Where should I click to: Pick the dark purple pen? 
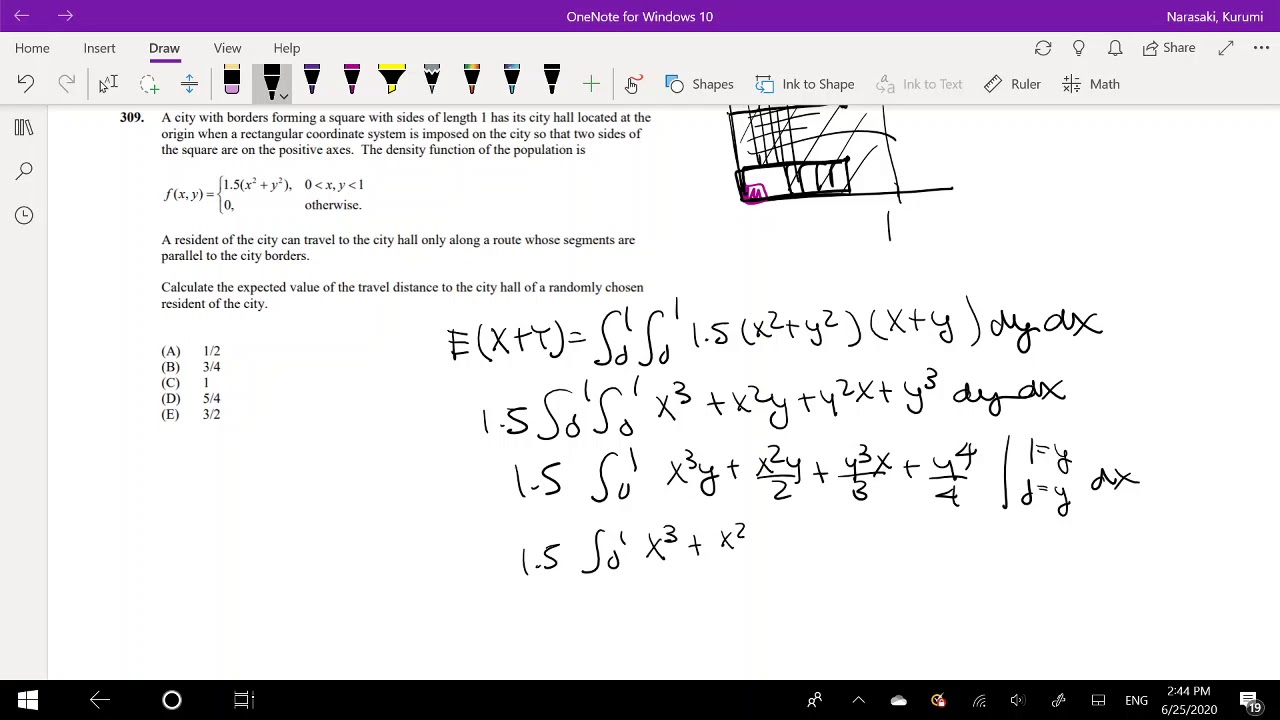(x=312, y=82)
